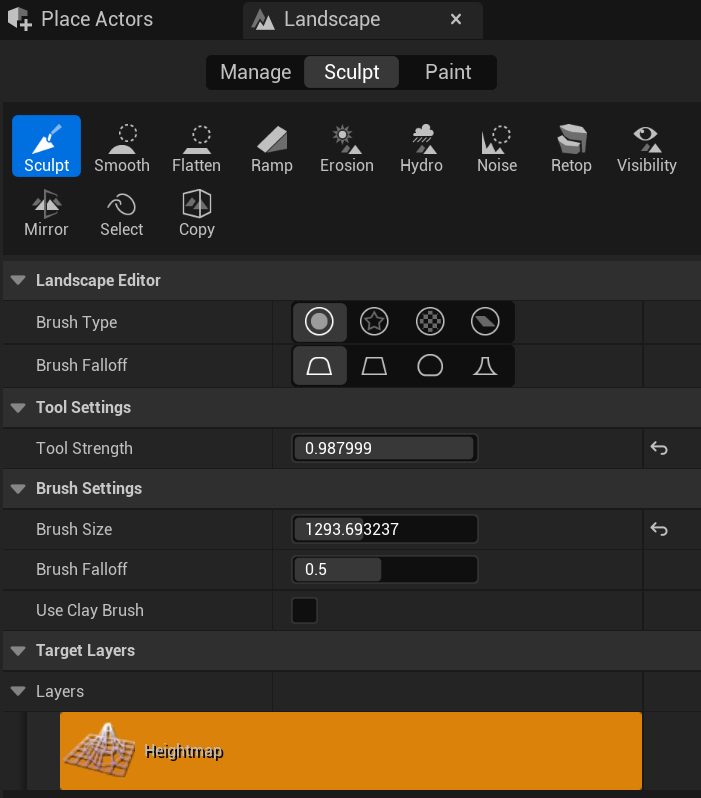Switch to the Paint mode tab

click(448, 72)
